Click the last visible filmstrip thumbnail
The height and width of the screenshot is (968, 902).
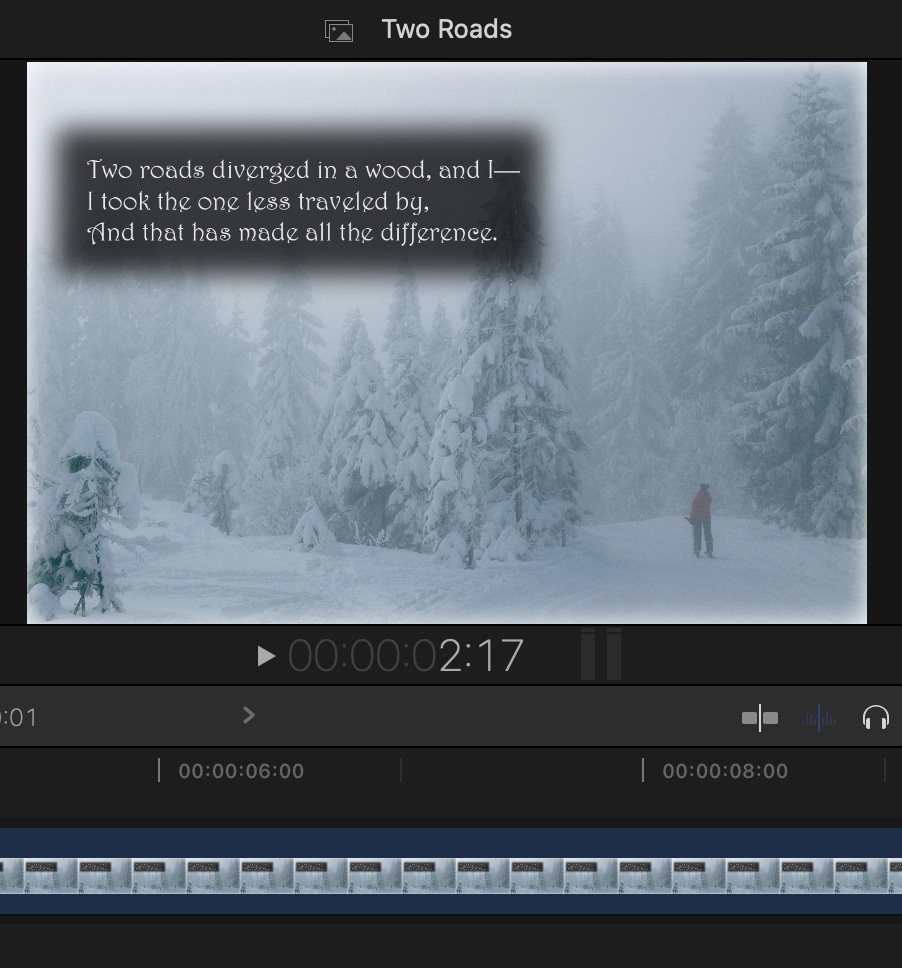click(x=868, y=876)
